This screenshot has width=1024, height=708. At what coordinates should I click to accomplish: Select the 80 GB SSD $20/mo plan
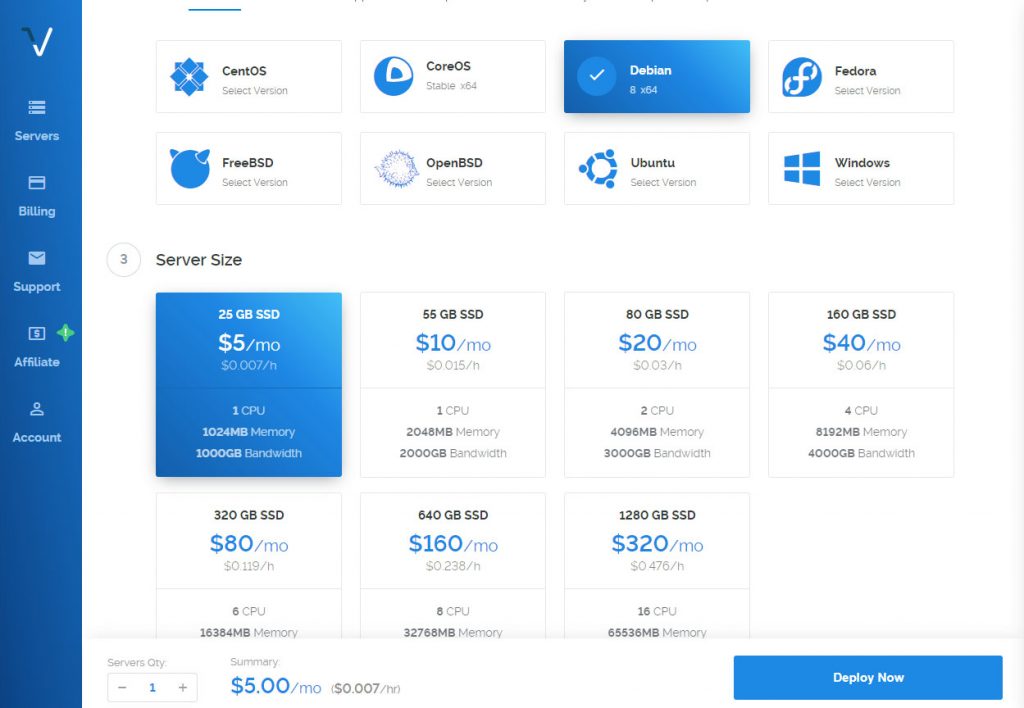657,385
